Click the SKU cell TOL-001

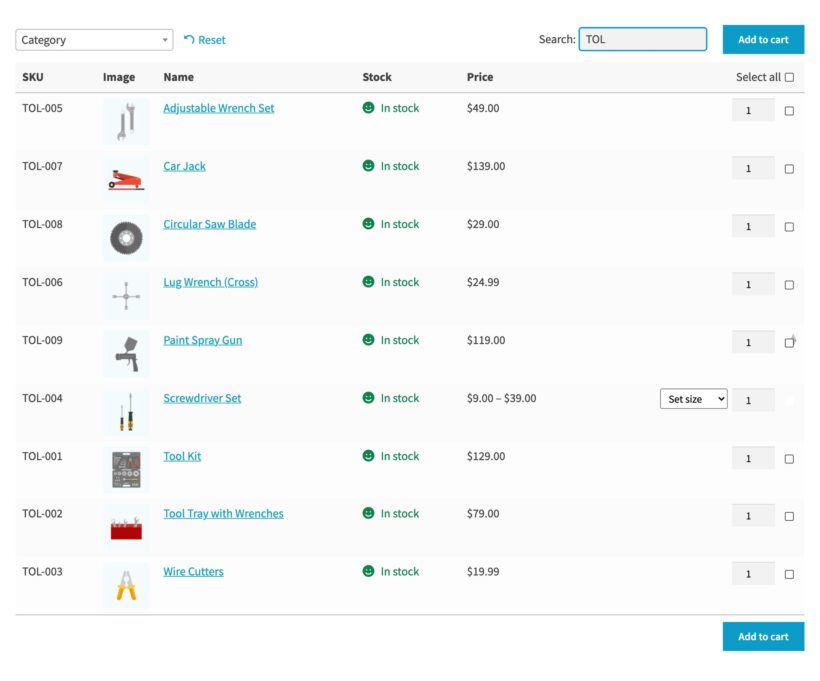[42, 456]
